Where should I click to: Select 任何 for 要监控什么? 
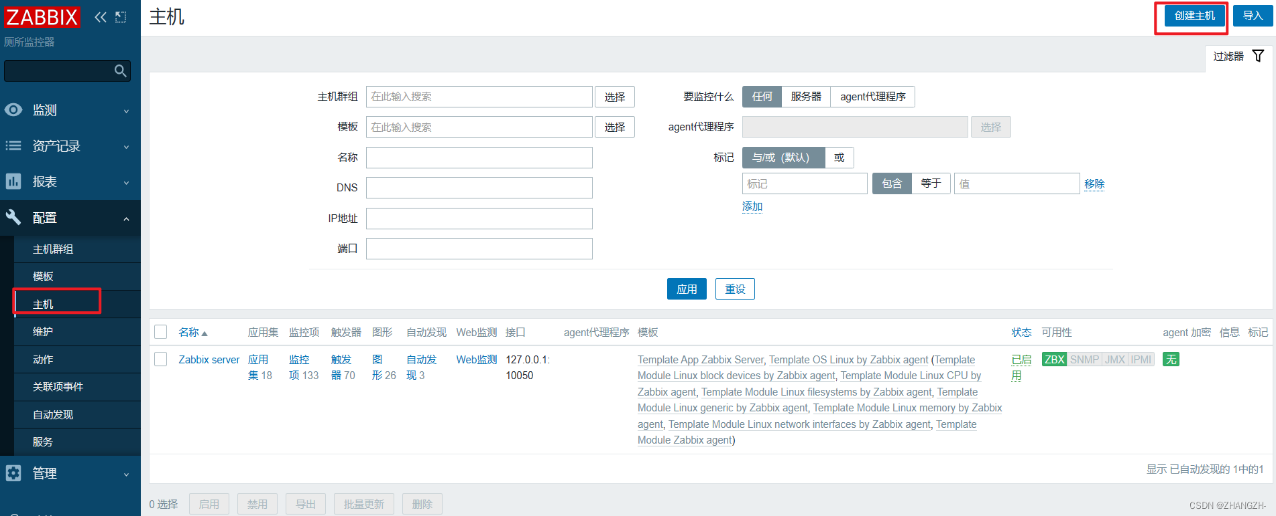click(x=762, y=97)
